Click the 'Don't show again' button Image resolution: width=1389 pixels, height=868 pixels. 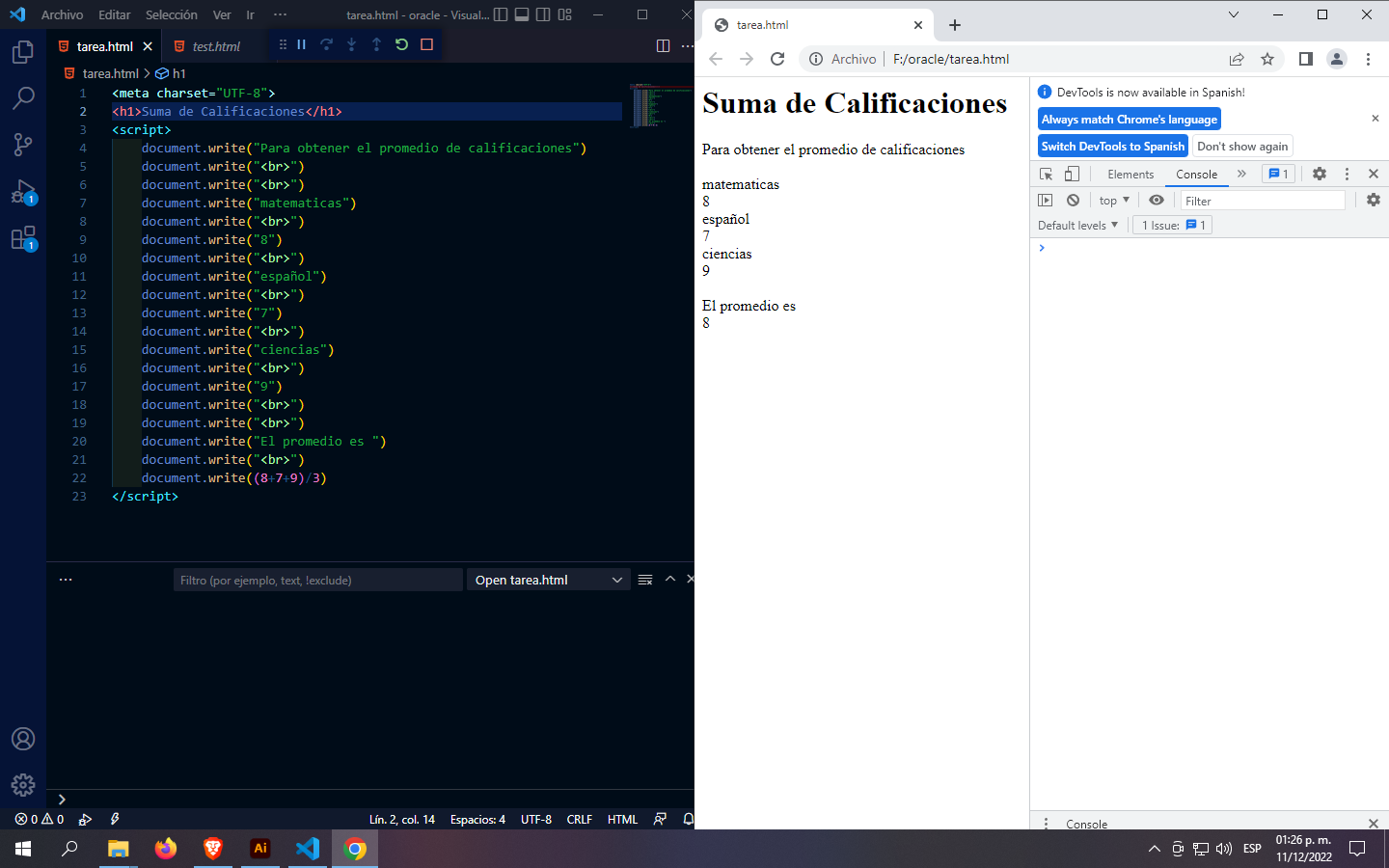1242,147
